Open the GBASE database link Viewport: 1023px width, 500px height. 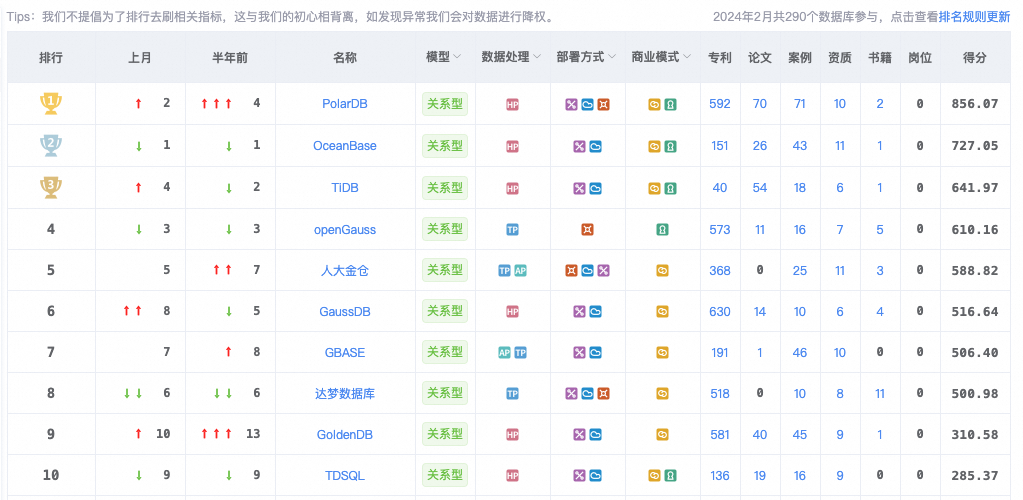point(344,352)
